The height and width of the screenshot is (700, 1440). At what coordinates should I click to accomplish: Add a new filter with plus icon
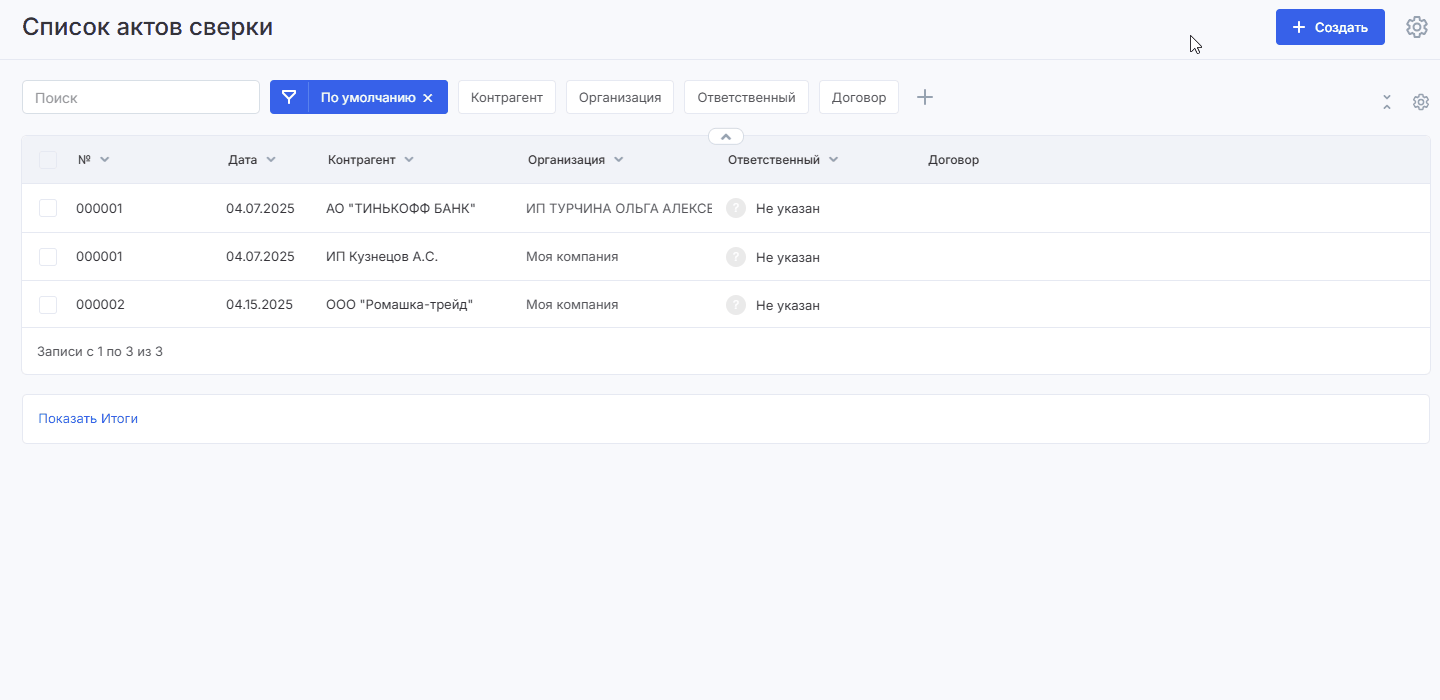925,97
